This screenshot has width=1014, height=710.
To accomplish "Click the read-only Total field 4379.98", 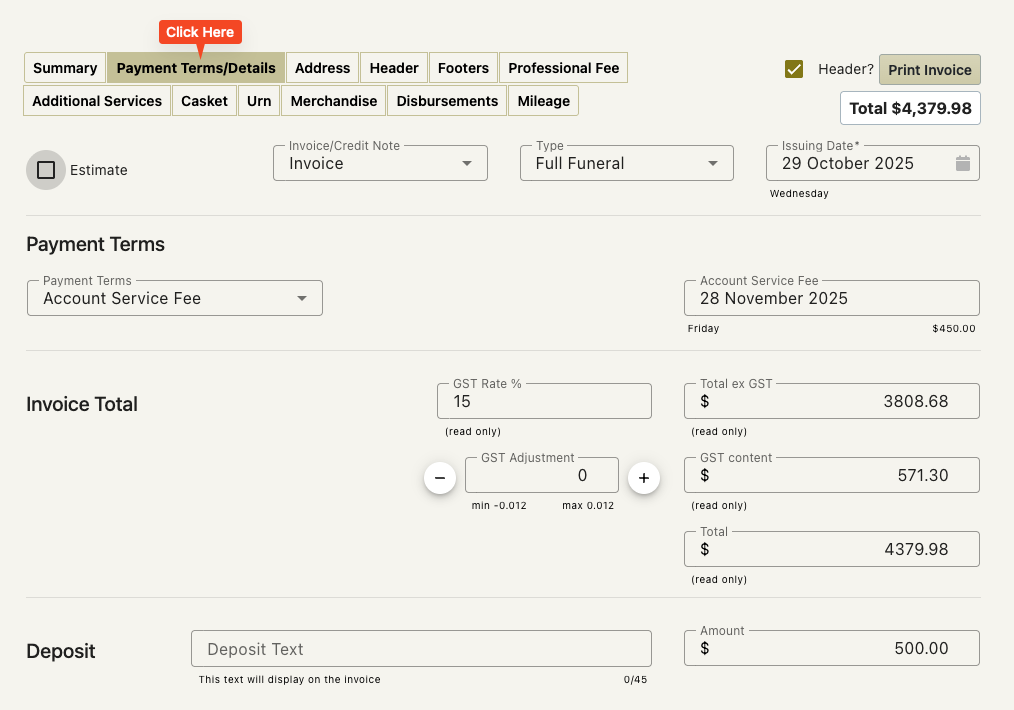I will 832,549.
